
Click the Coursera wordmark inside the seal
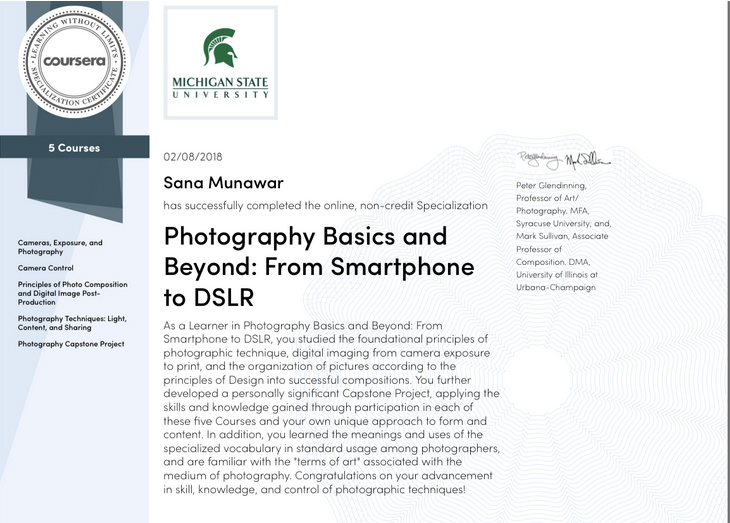point(73,59)
